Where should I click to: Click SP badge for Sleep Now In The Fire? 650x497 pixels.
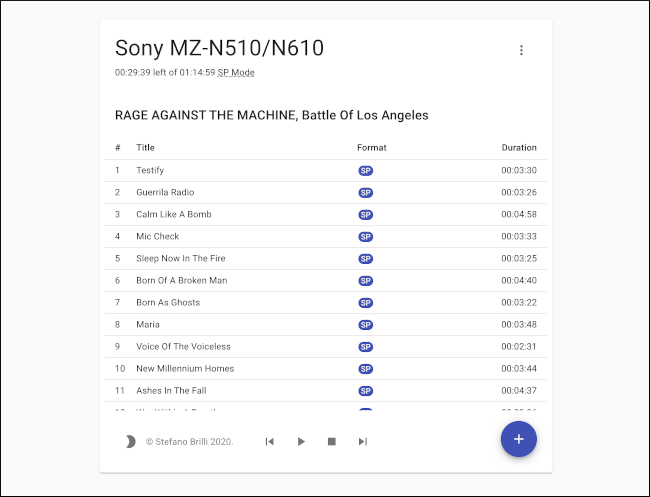click(x=366, y=259)
